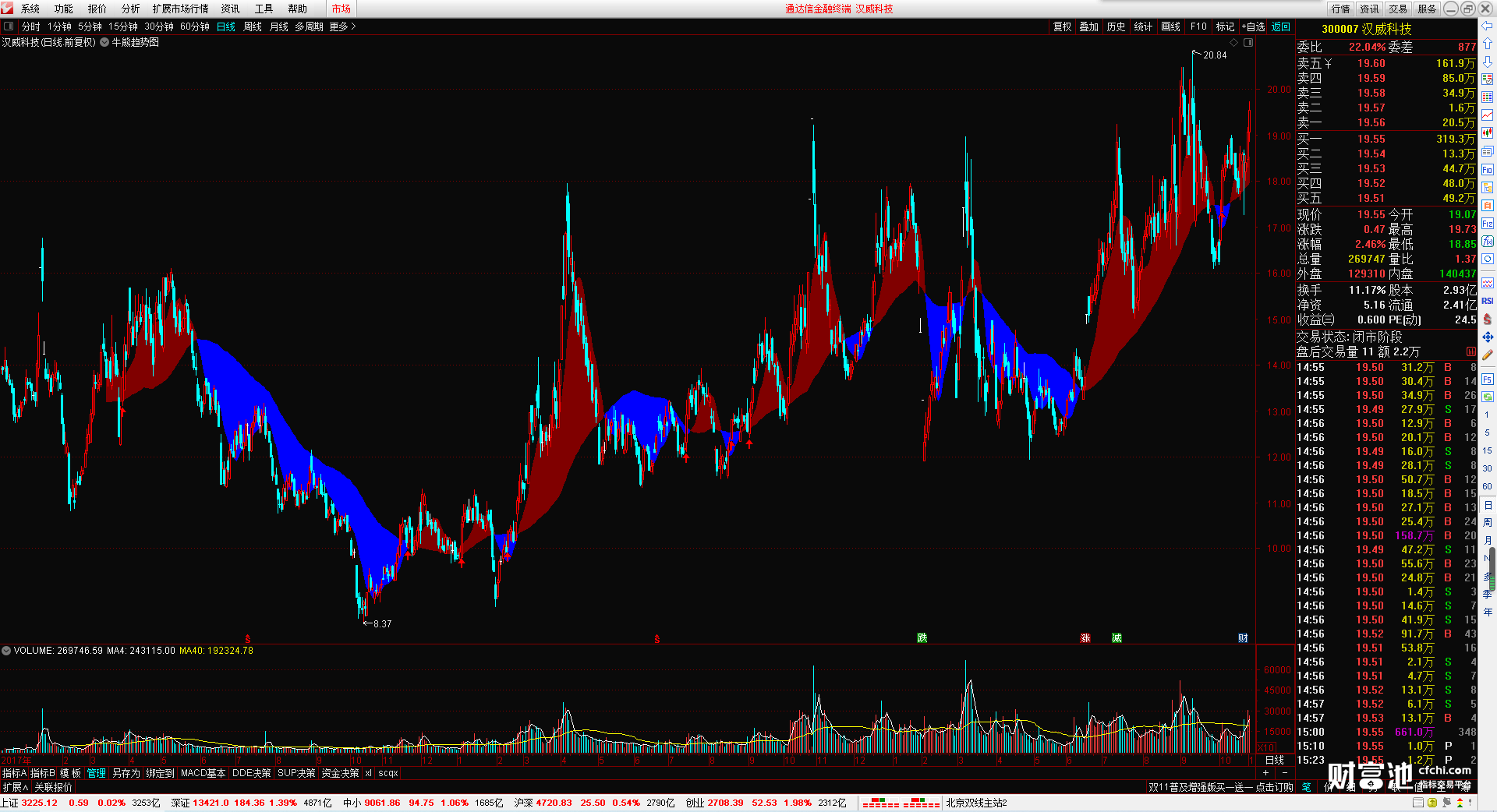Click the back arrow icon in the right sidebar
Viewport: 1497px width, 812px height.
point(1488,26)
